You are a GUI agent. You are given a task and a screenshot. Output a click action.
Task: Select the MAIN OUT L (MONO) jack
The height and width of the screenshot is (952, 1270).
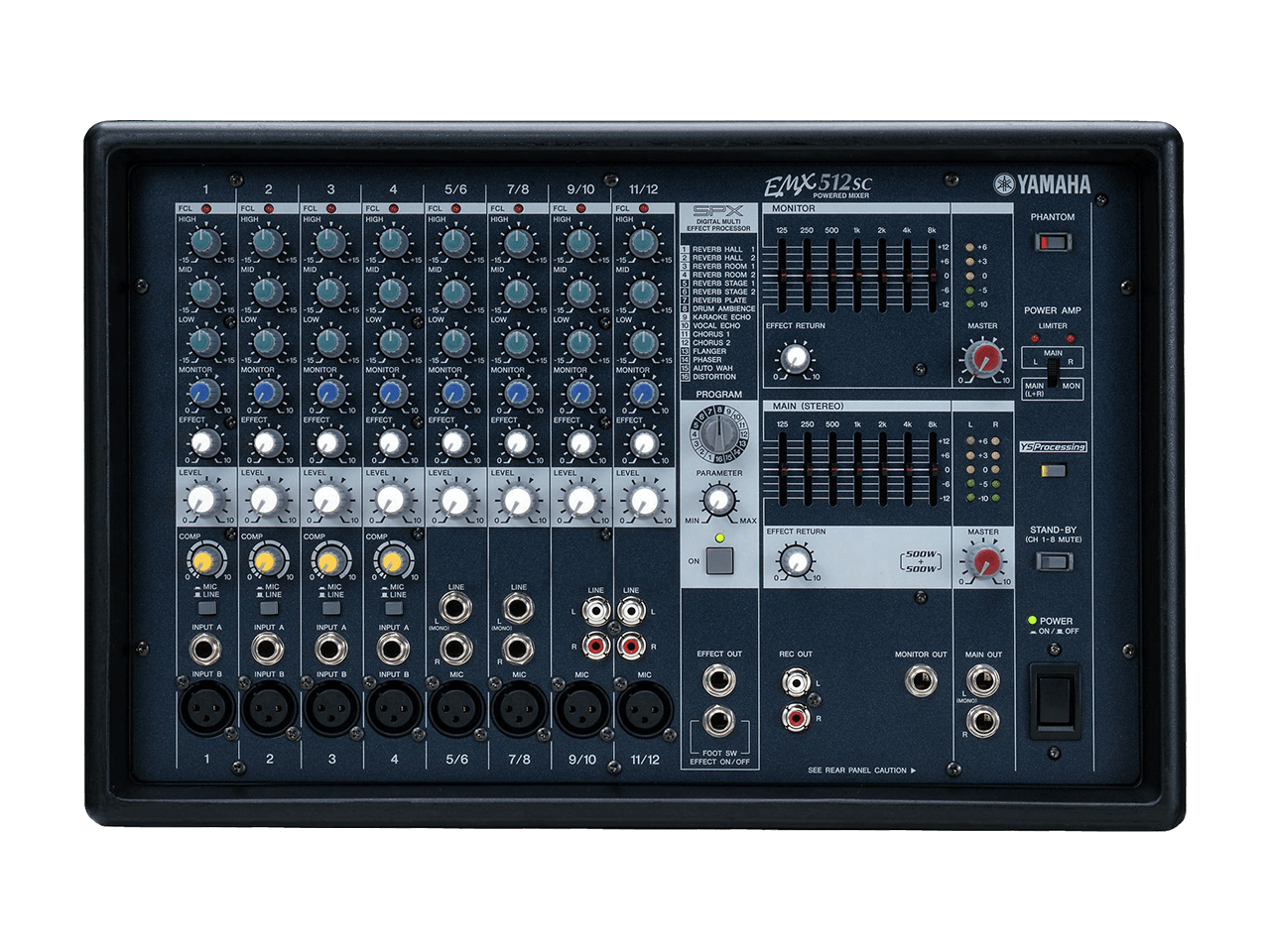(x=983, y=680)
